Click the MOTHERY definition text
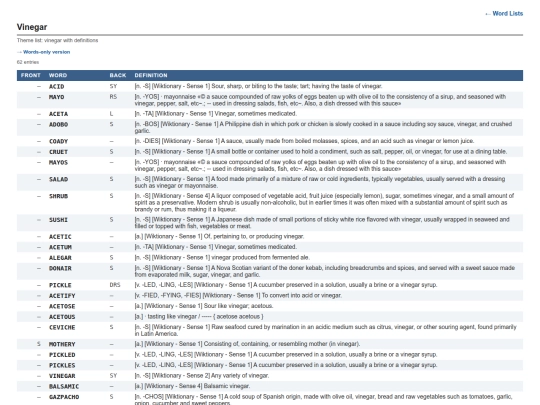This screenshot has width=540, height=405. [247, 344]
